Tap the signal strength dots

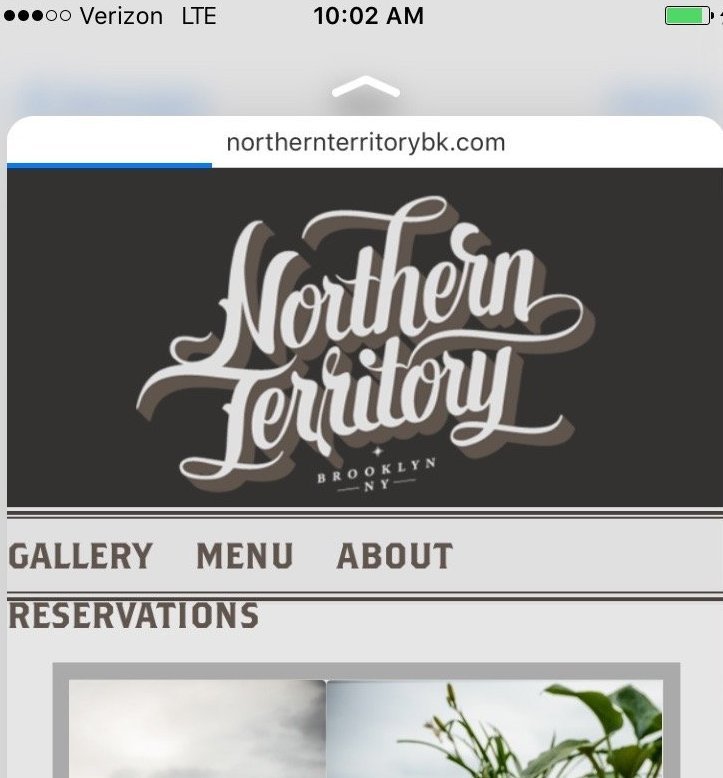coord(37,16)
